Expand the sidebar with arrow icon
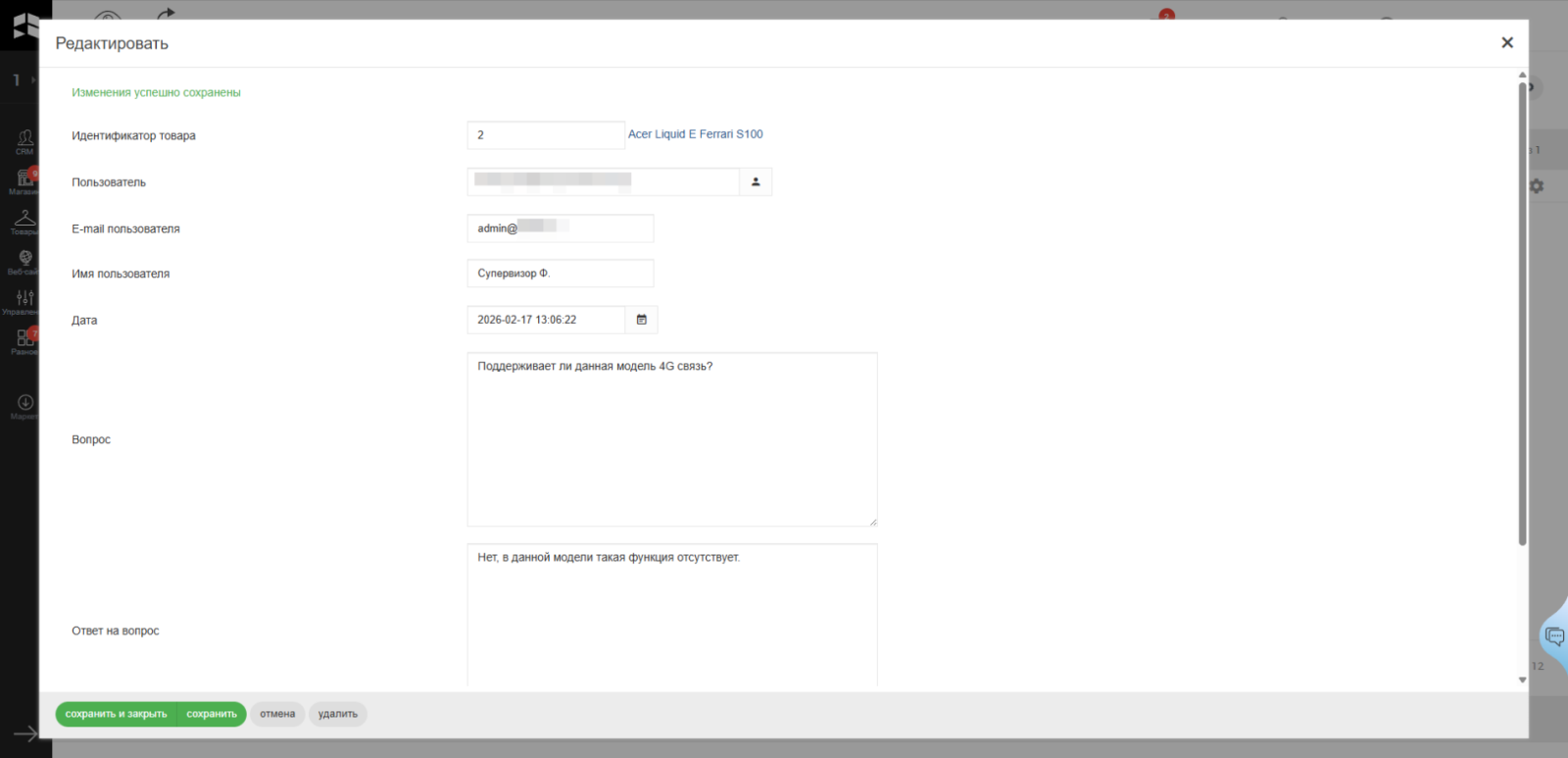 (24, 733)
